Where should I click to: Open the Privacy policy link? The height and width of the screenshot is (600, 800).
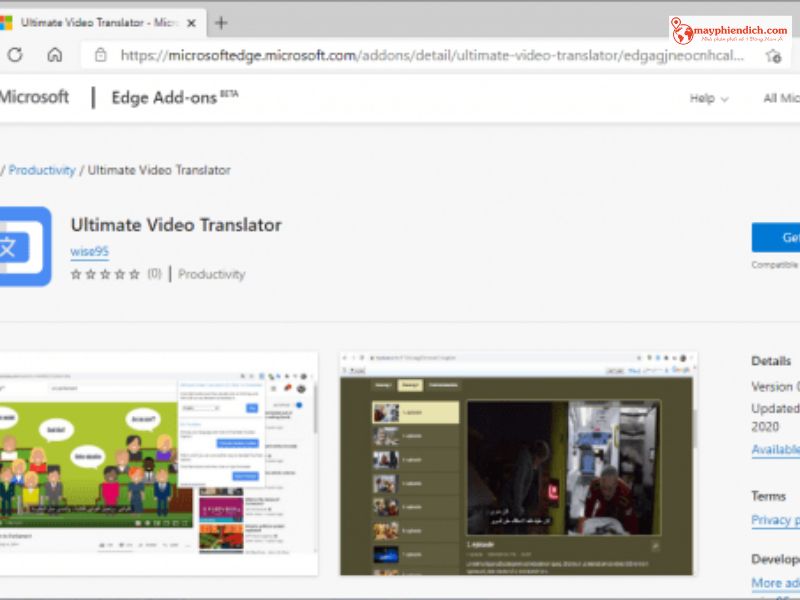(775, 520)
